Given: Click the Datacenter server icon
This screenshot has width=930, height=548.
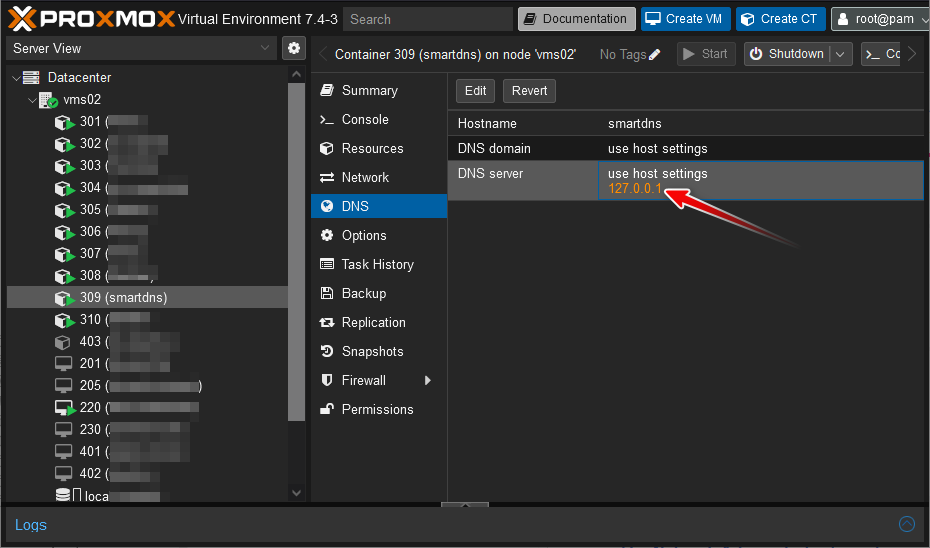Looking at the screenshot, I should (x=31, y=77).
